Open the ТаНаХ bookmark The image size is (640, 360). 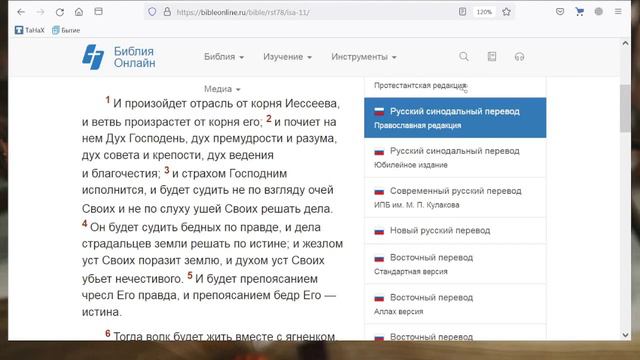(x=29, y=30)
